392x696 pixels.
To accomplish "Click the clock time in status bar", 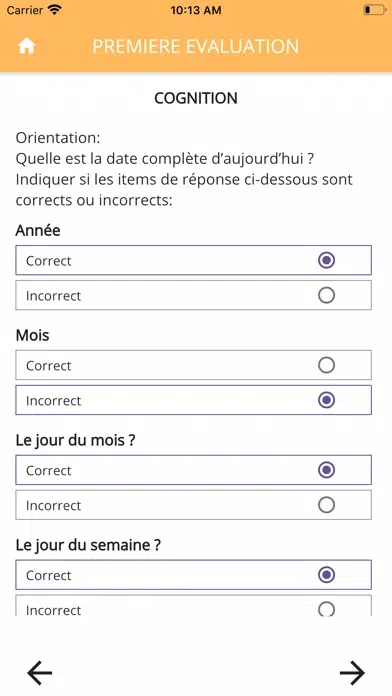I will [196, 10].
